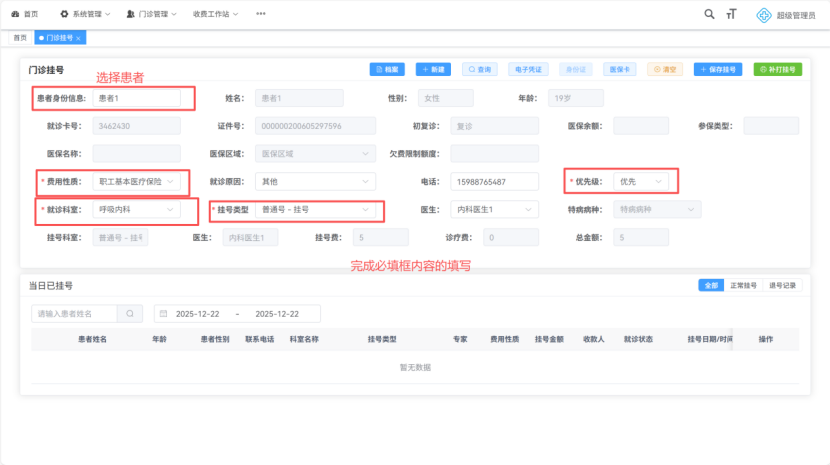Click the 总金额 field showing 5
The image size is (830, 465).
click(640, 238)
